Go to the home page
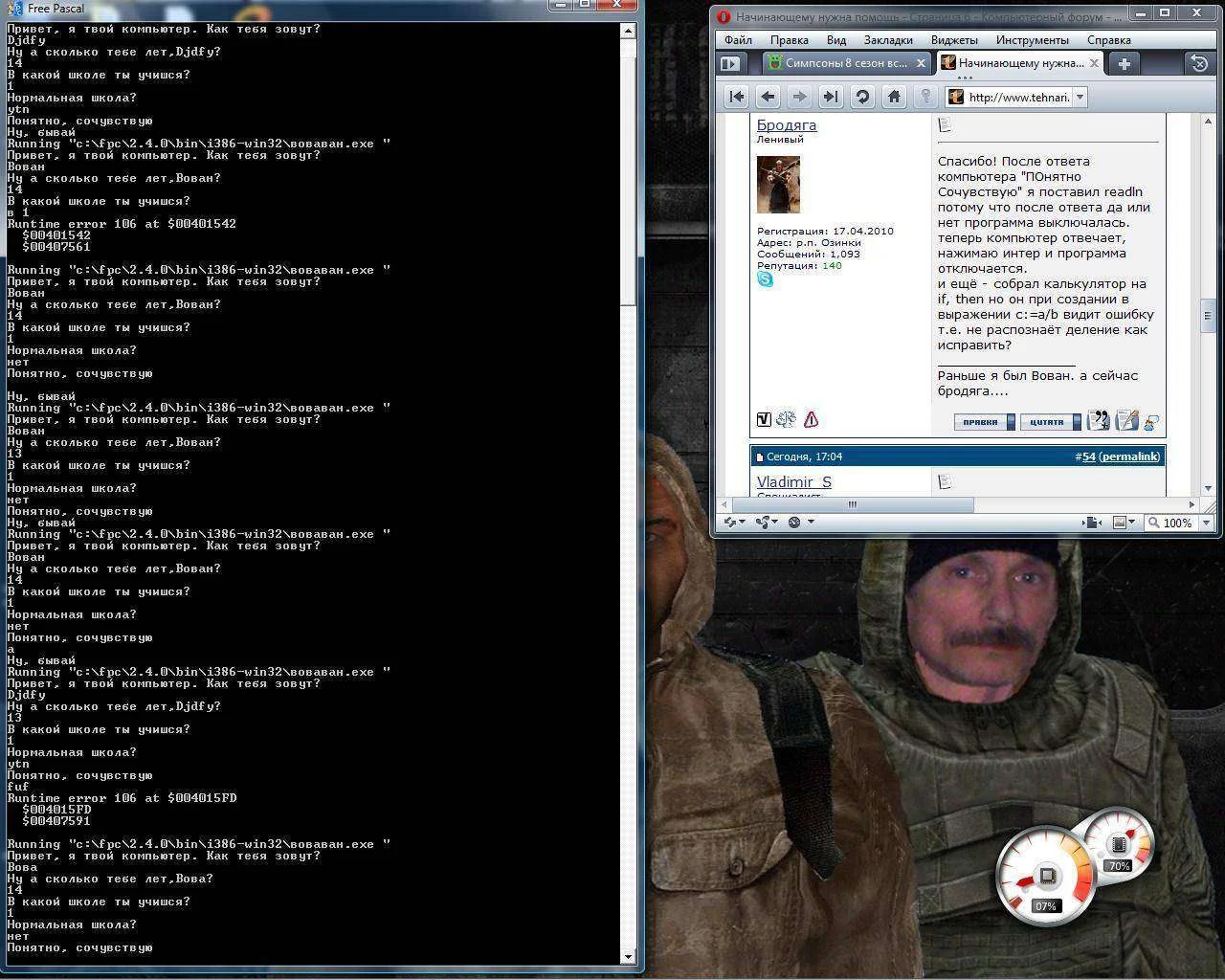 [x=894, y=97]
